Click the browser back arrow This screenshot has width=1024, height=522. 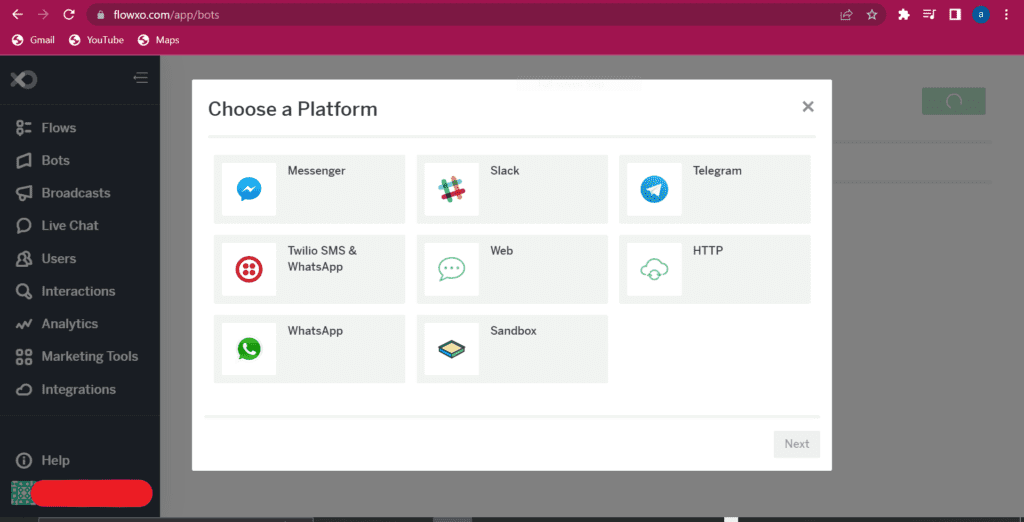(18, 14)
